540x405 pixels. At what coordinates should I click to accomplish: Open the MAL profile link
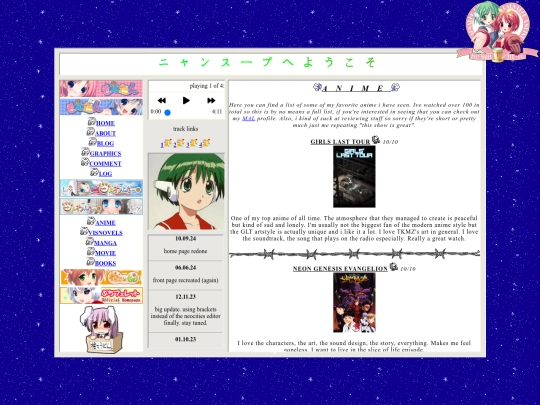[248, 118]
